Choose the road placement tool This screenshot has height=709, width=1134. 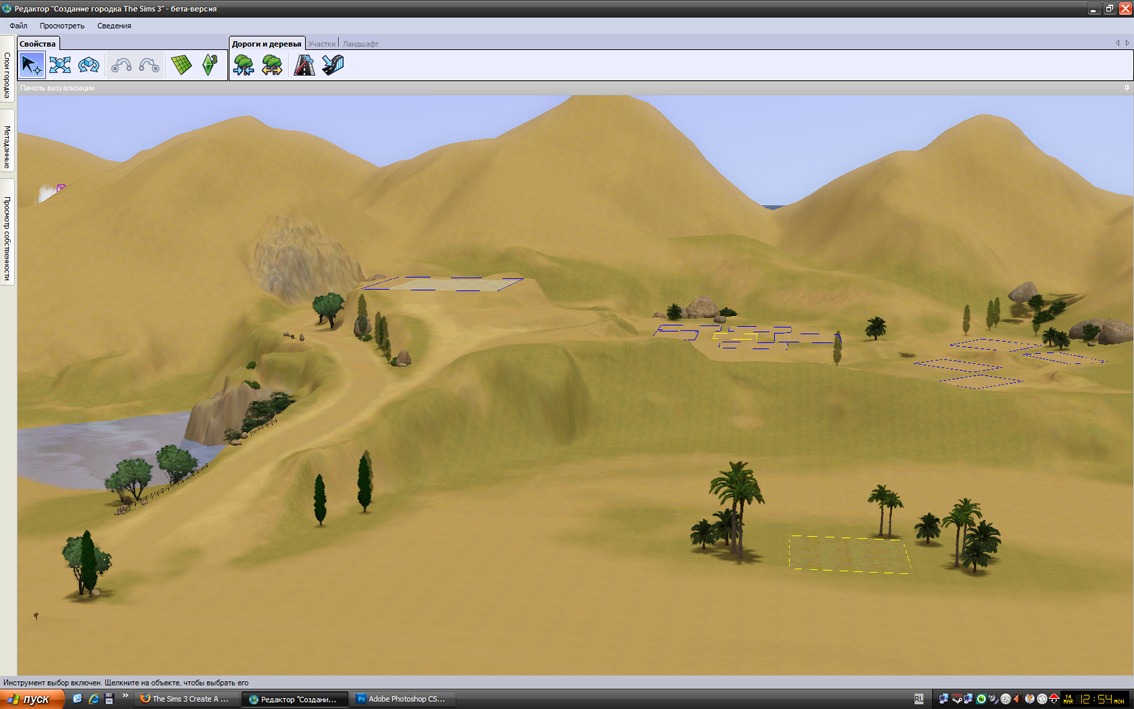[304, 65]
